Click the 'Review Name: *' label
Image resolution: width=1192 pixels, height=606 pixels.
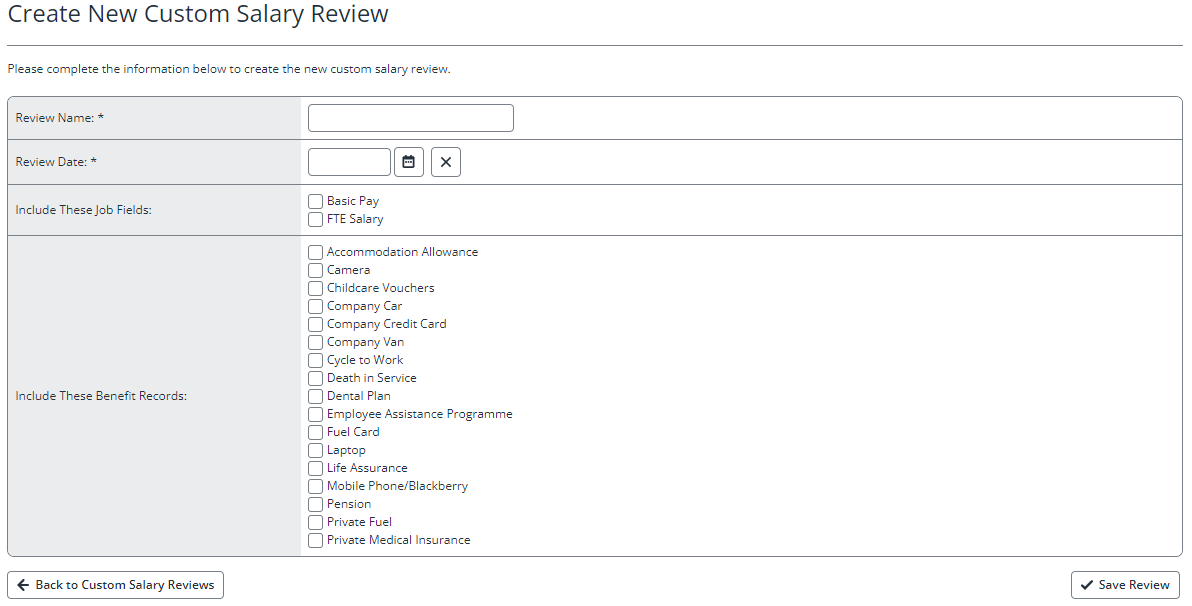tap(59, 118)
